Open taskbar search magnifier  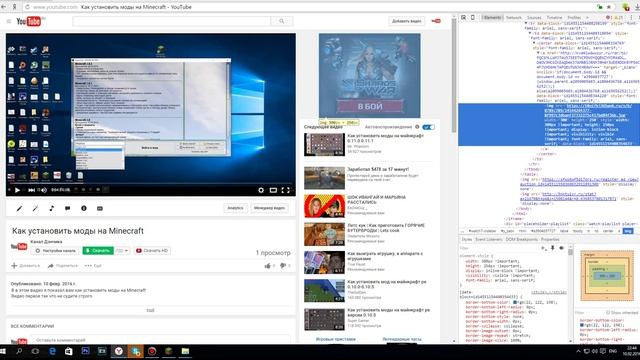coord(19,351)
